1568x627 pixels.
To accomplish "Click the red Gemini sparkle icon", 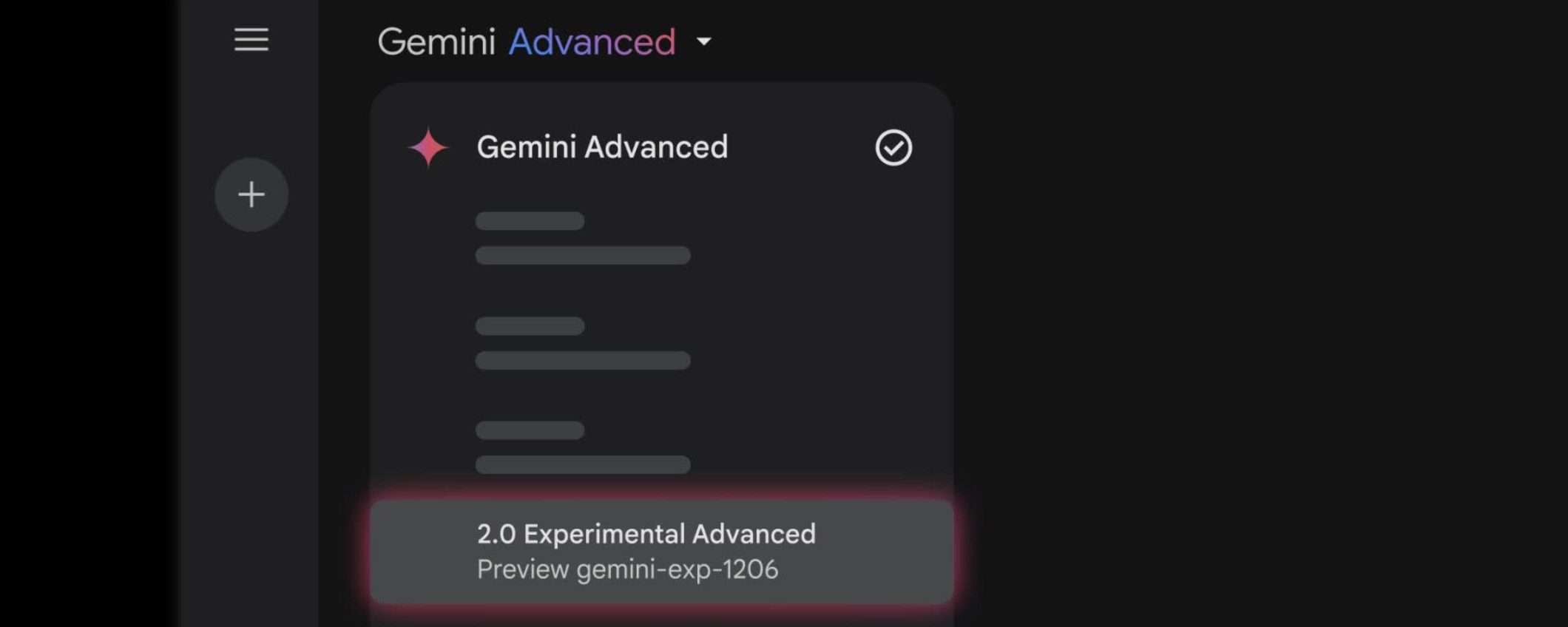I will [x=428, y=147].
